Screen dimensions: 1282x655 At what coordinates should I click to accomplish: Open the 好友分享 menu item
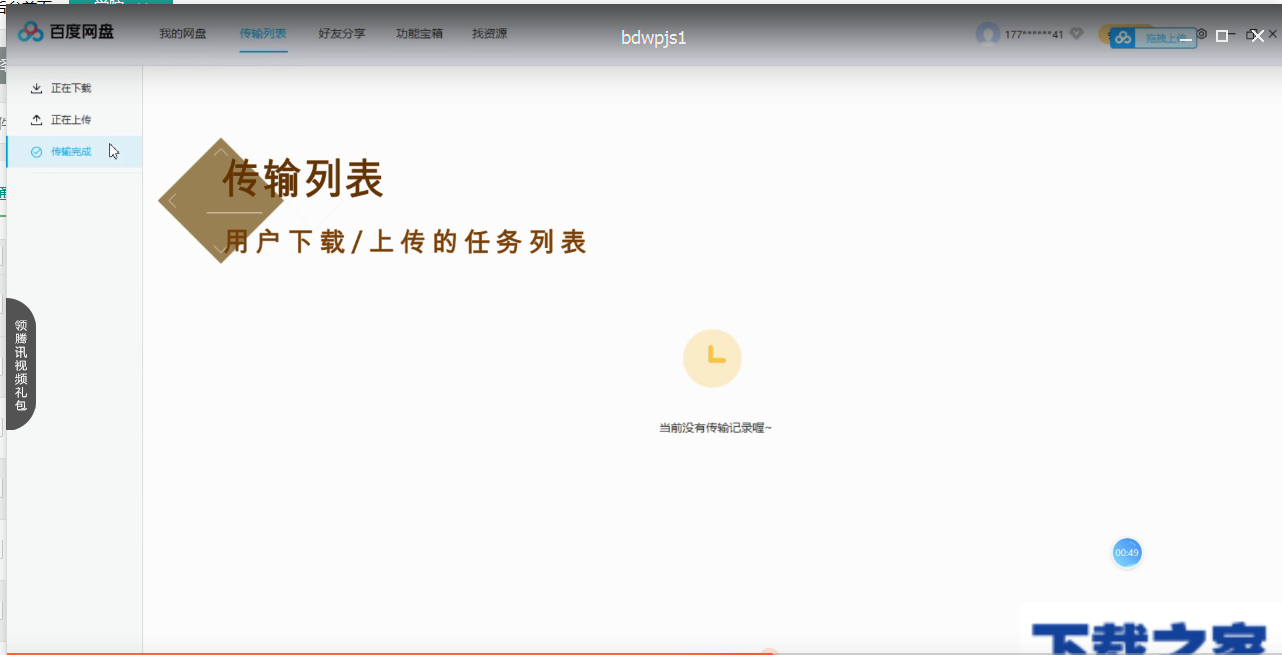click(343, 33)
